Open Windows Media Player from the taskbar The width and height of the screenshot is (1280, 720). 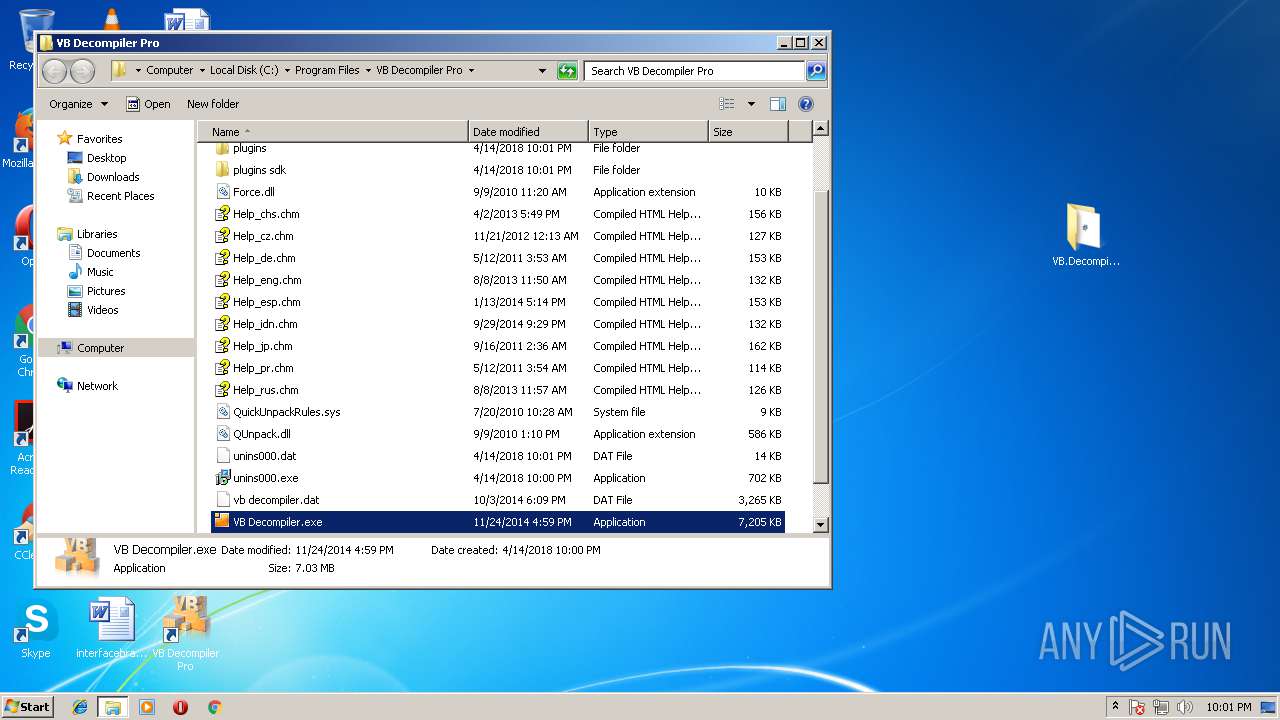tap(147, 707)
